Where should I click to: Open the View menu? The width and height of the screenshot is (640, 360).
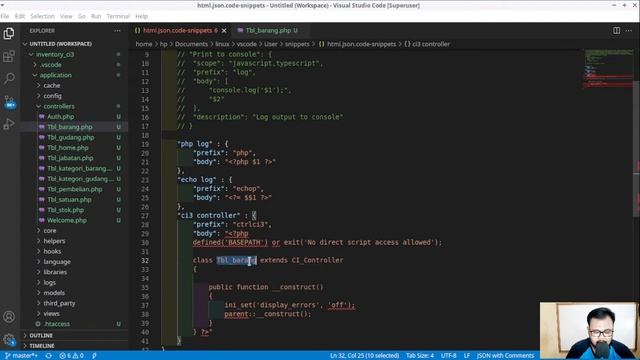[66, 16]
